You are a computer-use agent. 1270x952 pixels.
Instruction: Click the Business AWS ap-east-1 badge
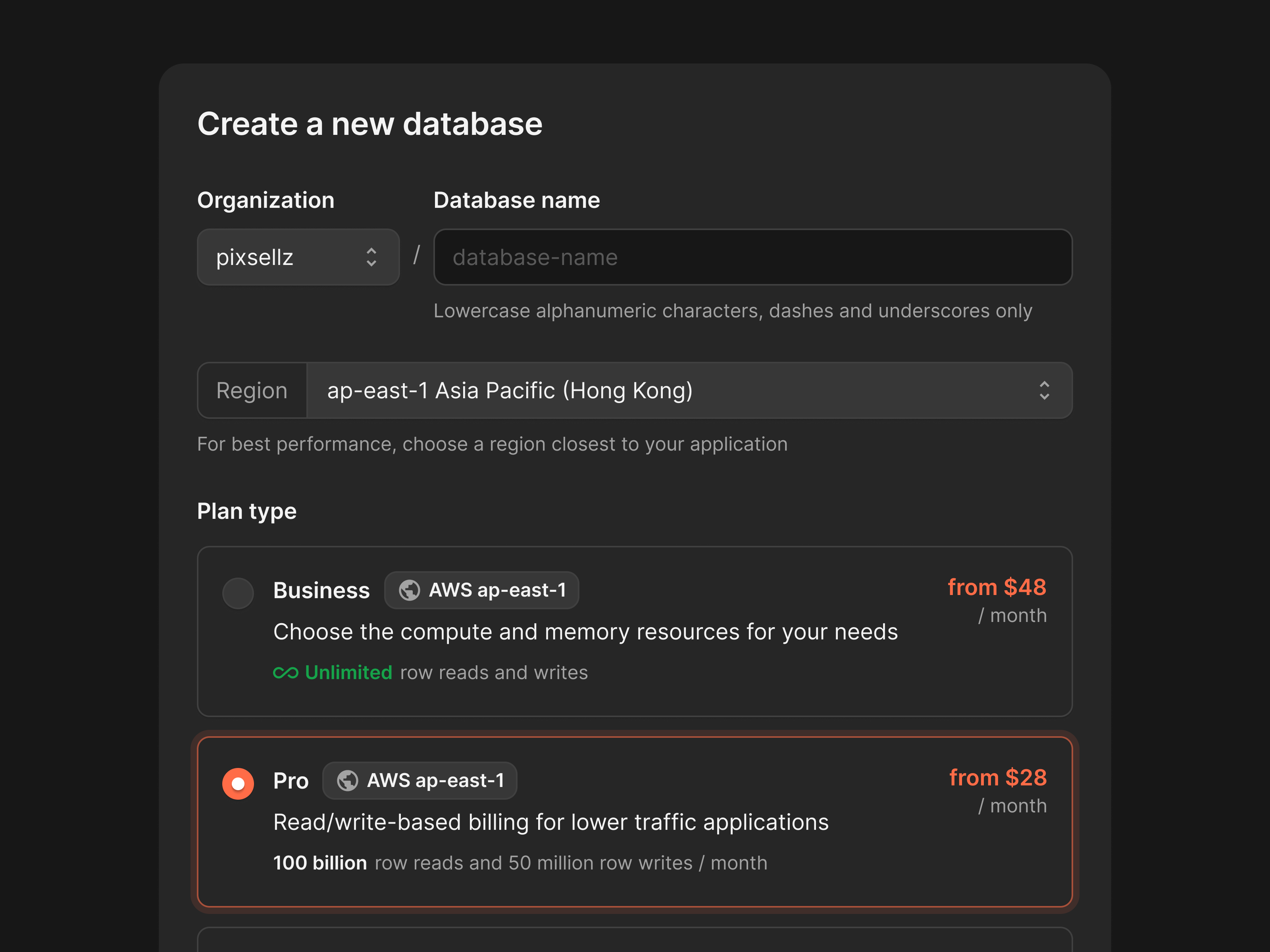[481, 590]
